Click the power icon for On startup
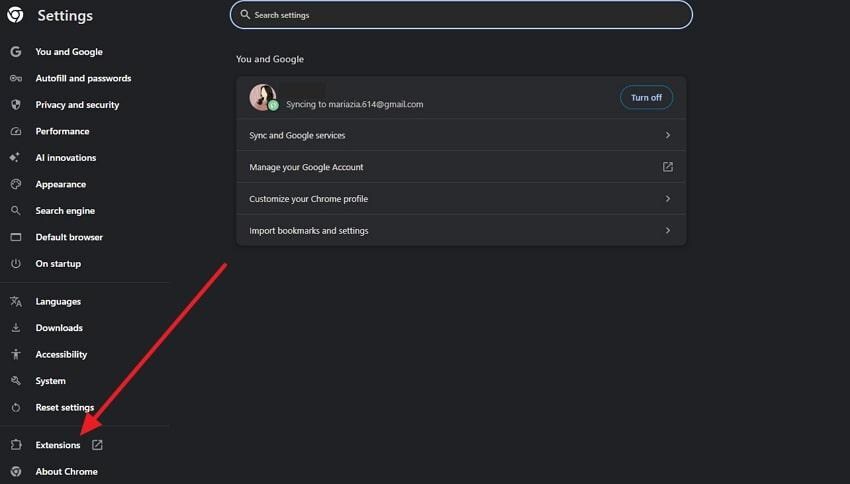 point(16,263)
